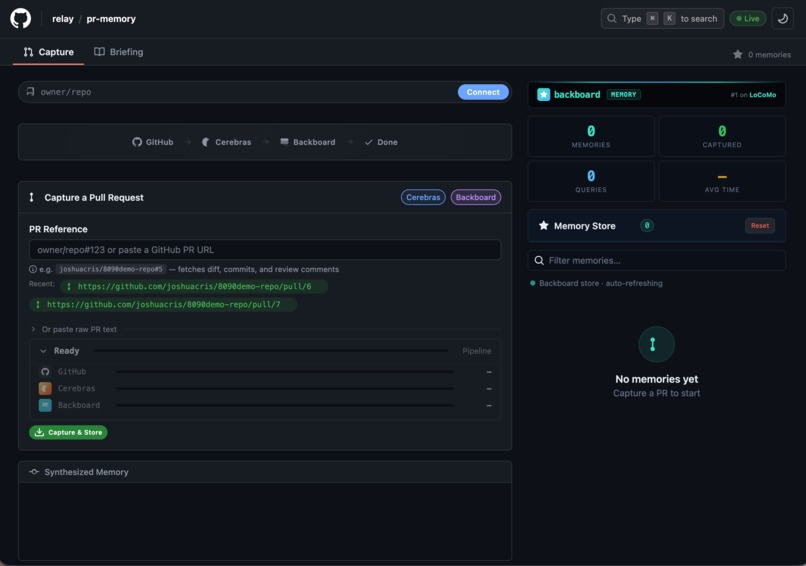Click the Capture a Pull Request header icon

(31, 197)
